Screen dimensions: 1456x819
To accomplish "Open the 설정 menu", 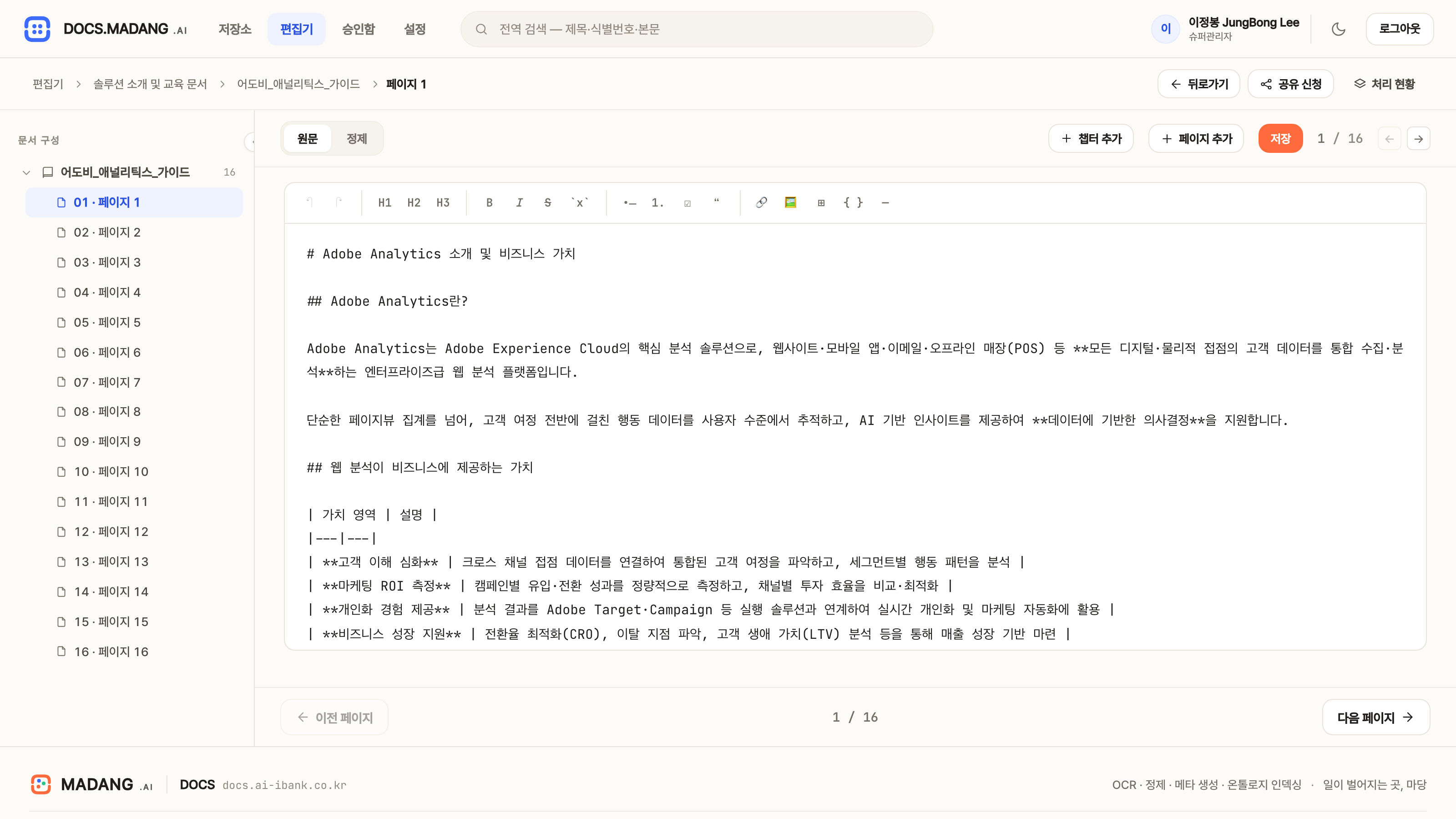I will click(x=415, y=29).
